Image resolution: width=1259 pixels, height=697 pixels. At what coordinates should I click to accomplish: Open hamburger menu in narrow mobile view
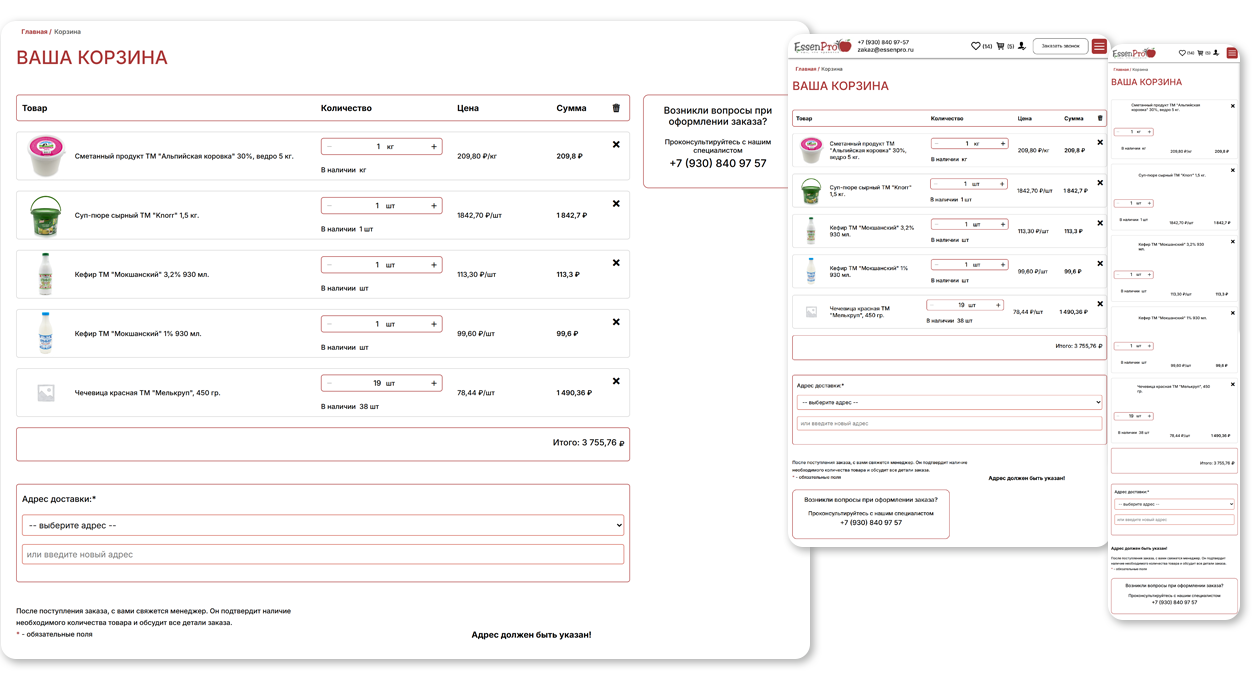click(1232, 52)
